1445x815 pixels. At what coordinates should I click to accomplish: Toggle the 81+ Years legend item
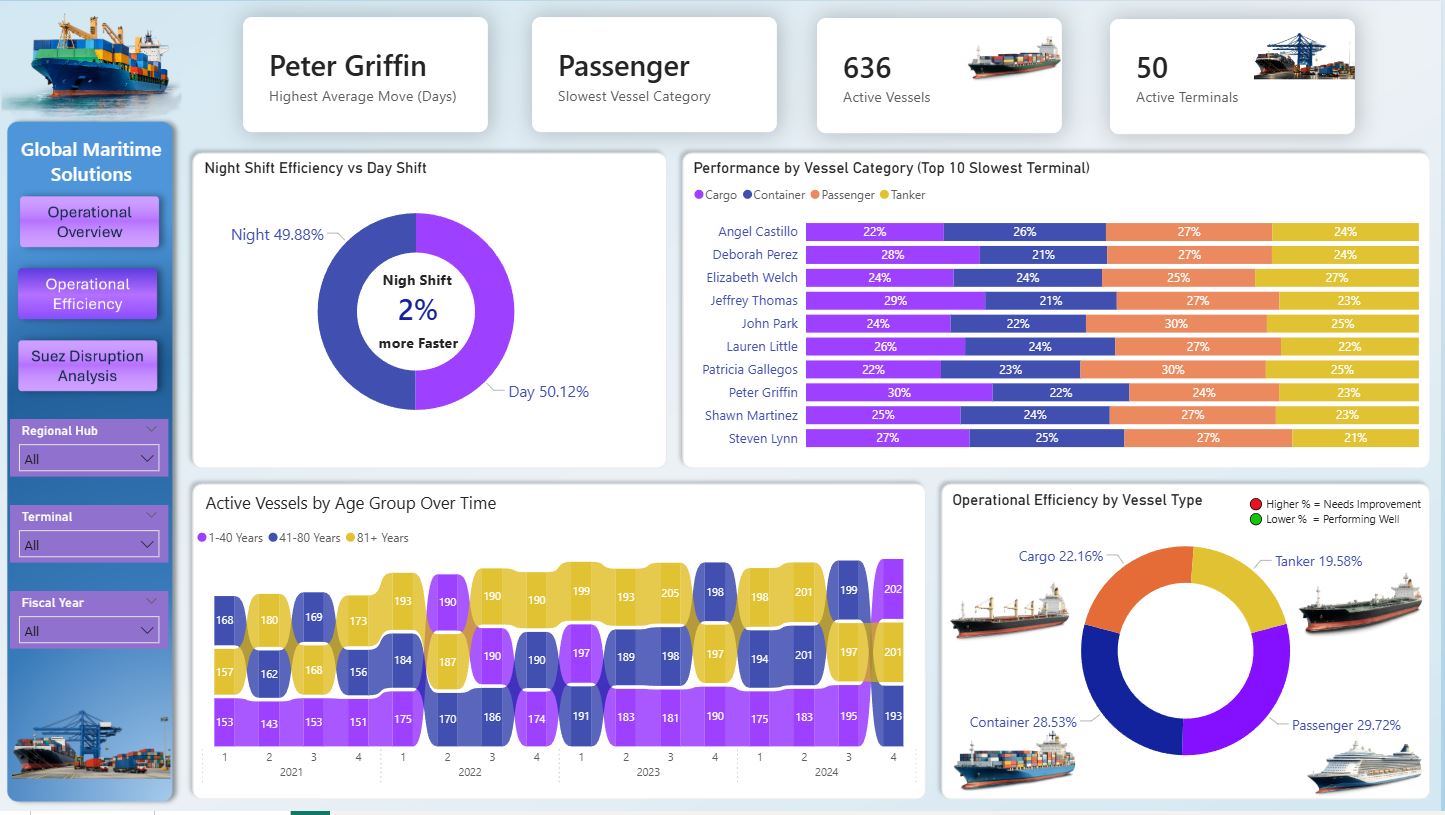[x=378, y=538]
